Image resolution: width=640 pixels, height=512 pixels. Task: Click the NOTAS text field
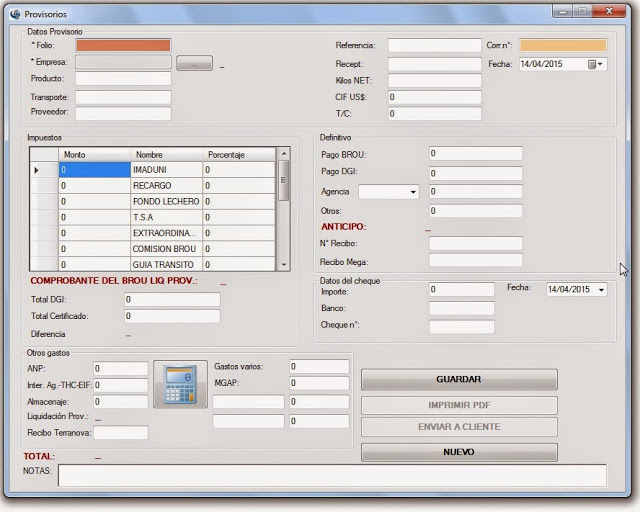coord(331,475)
